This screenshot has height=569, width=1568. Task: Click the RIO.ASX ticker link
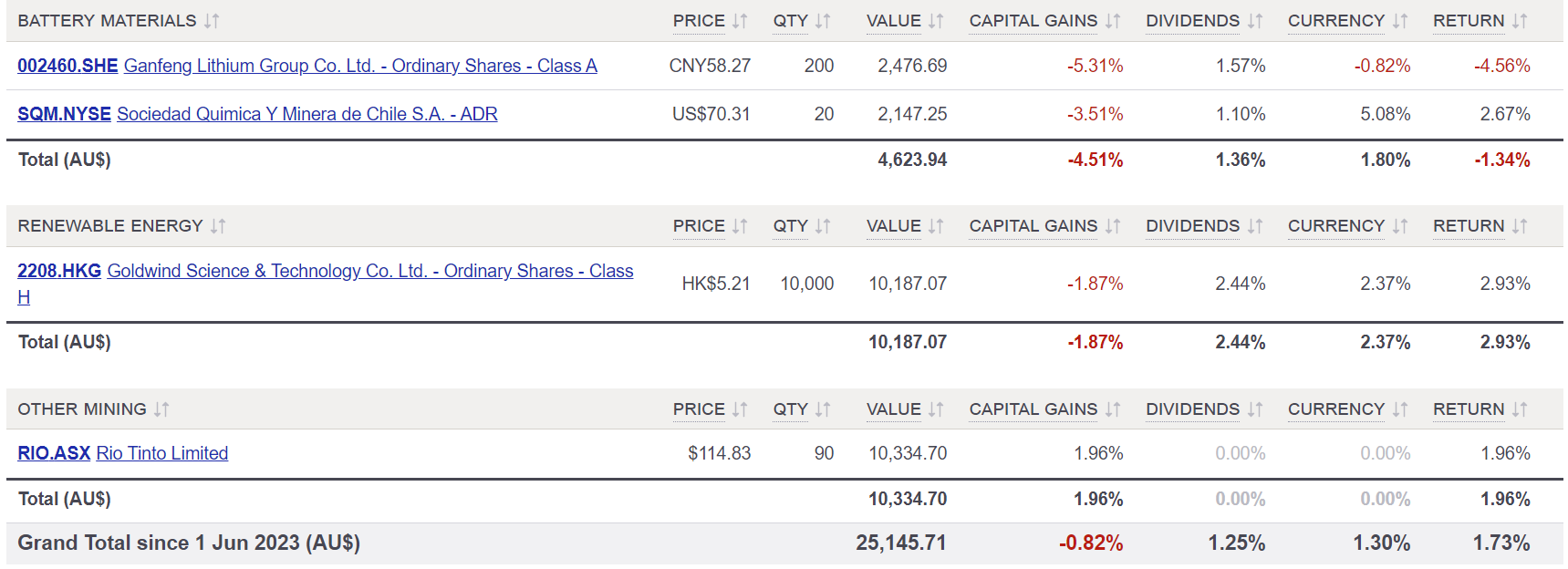(54, 453)
